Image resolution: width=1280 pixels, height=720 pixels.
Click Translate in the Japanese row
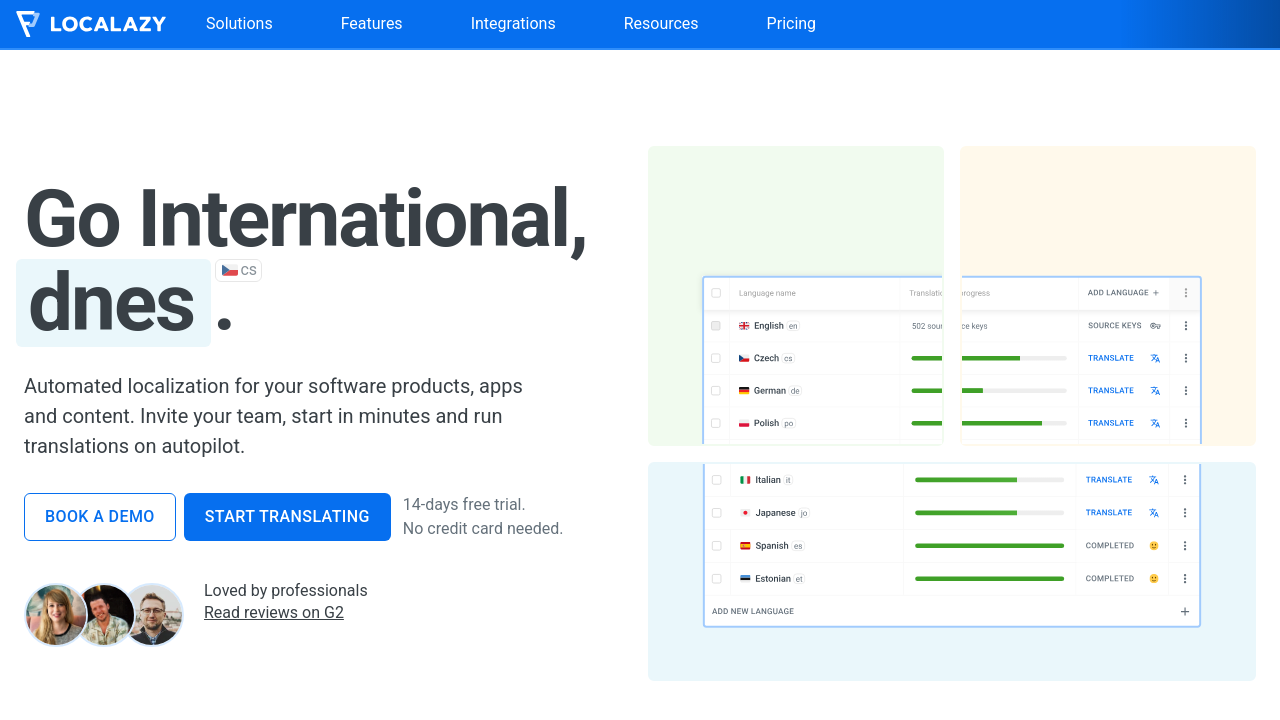[x=1109, y=513]
